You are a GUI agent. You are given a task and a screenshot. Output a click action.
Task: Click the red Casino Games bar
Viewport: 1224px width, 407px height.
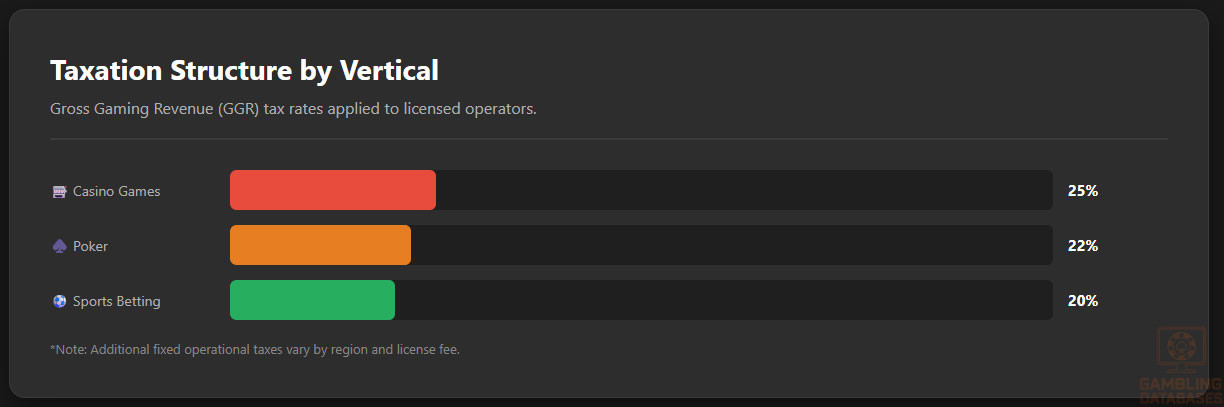332,190
